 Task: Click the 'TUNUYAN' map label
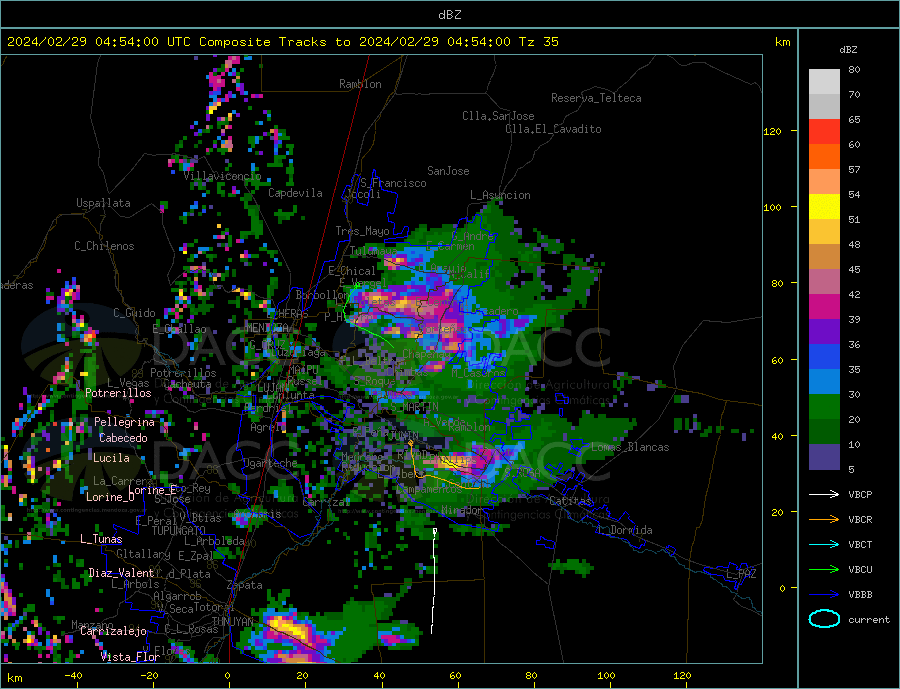232,621
